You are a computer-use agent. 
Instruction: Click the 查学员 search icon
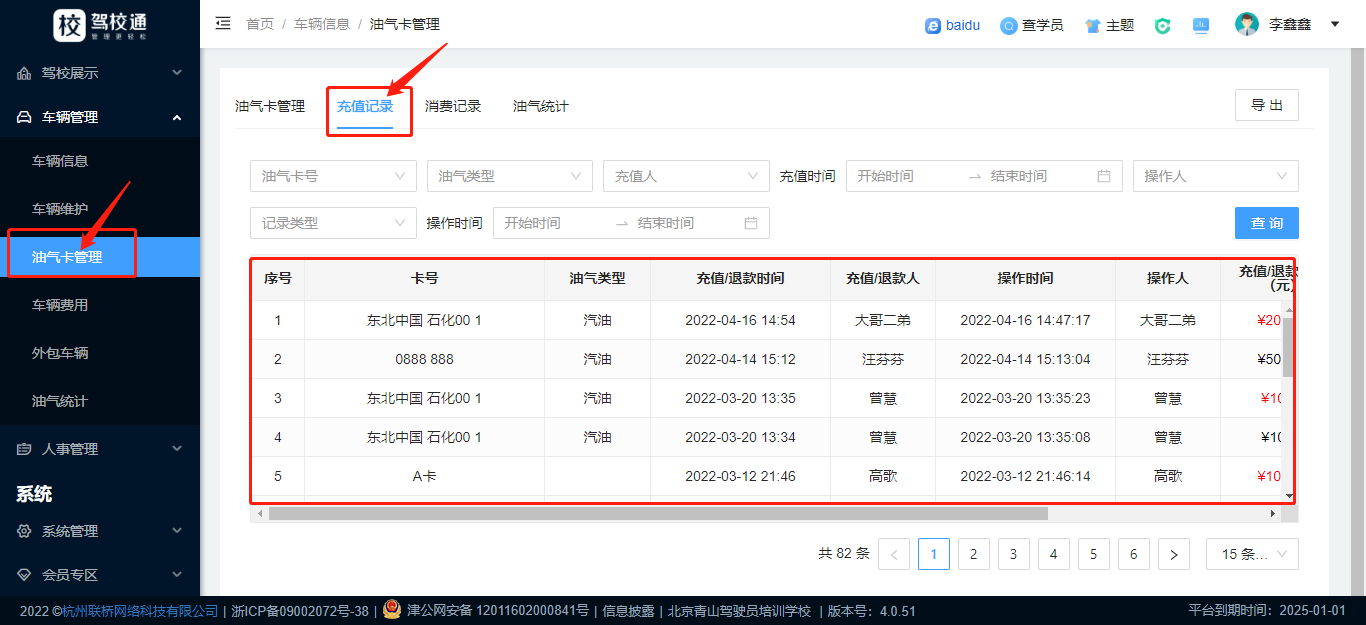click(1009, 25)
